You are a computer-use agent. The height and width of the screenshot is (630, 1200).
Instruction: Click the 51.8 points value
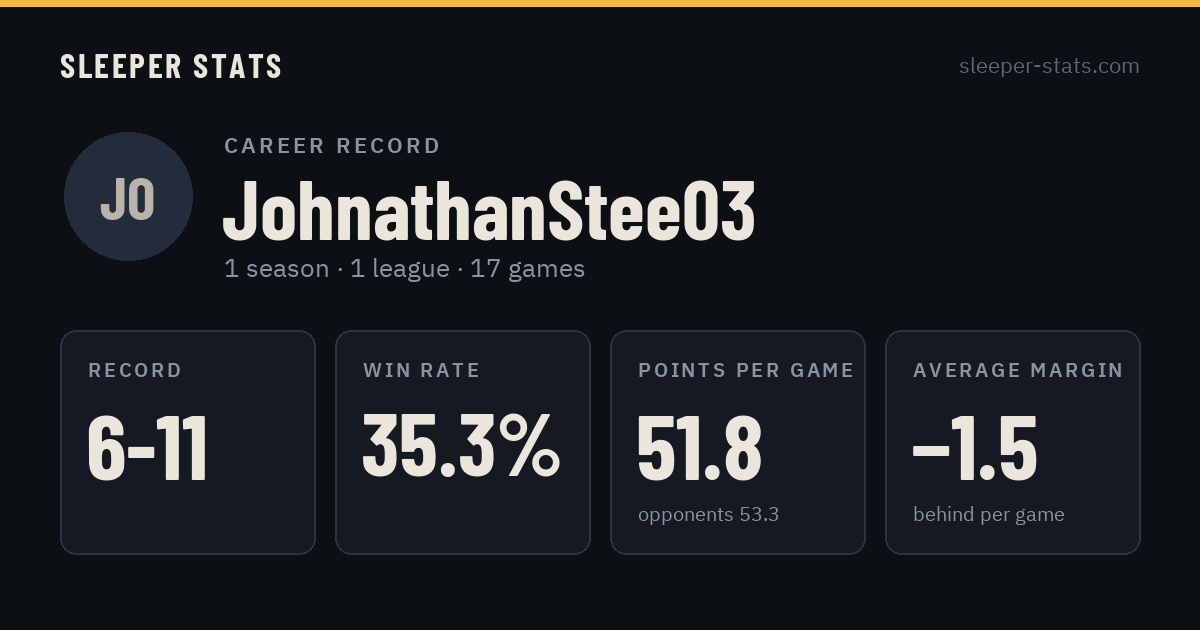click(x=700, y=448)
